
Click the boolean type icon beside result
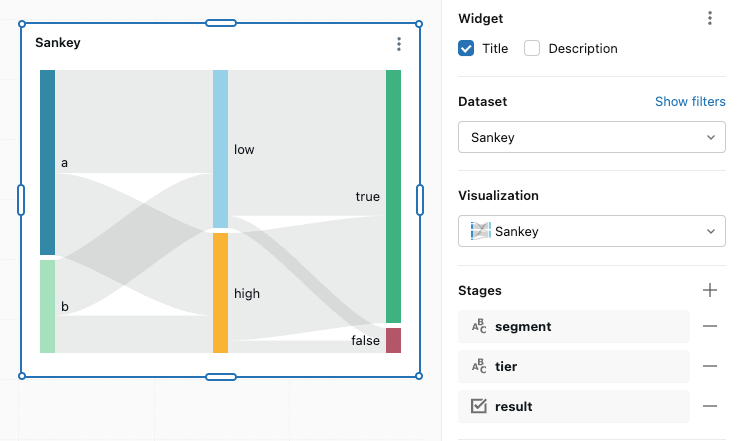pos(478,406)
